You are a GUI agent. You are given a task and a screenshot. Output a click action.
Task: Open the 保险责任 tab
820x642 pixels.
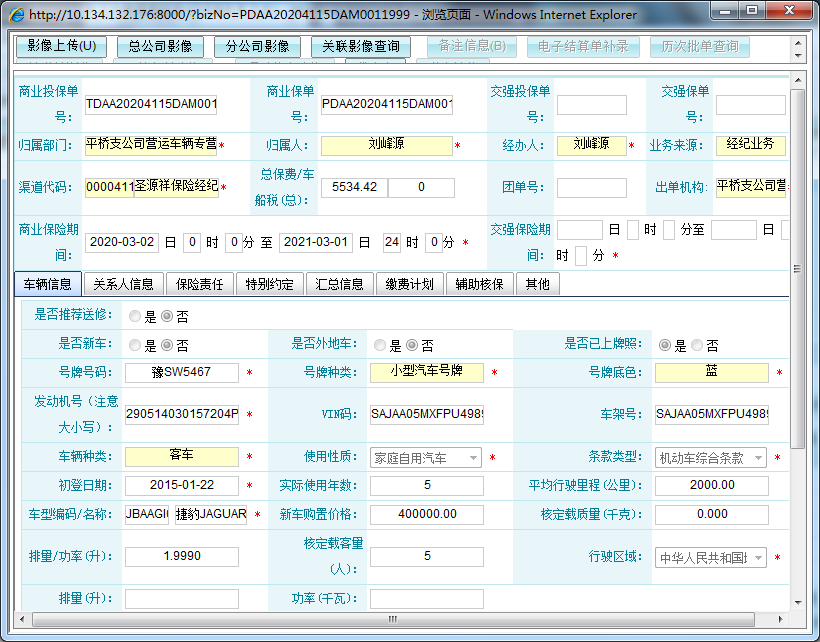[200, 284]
